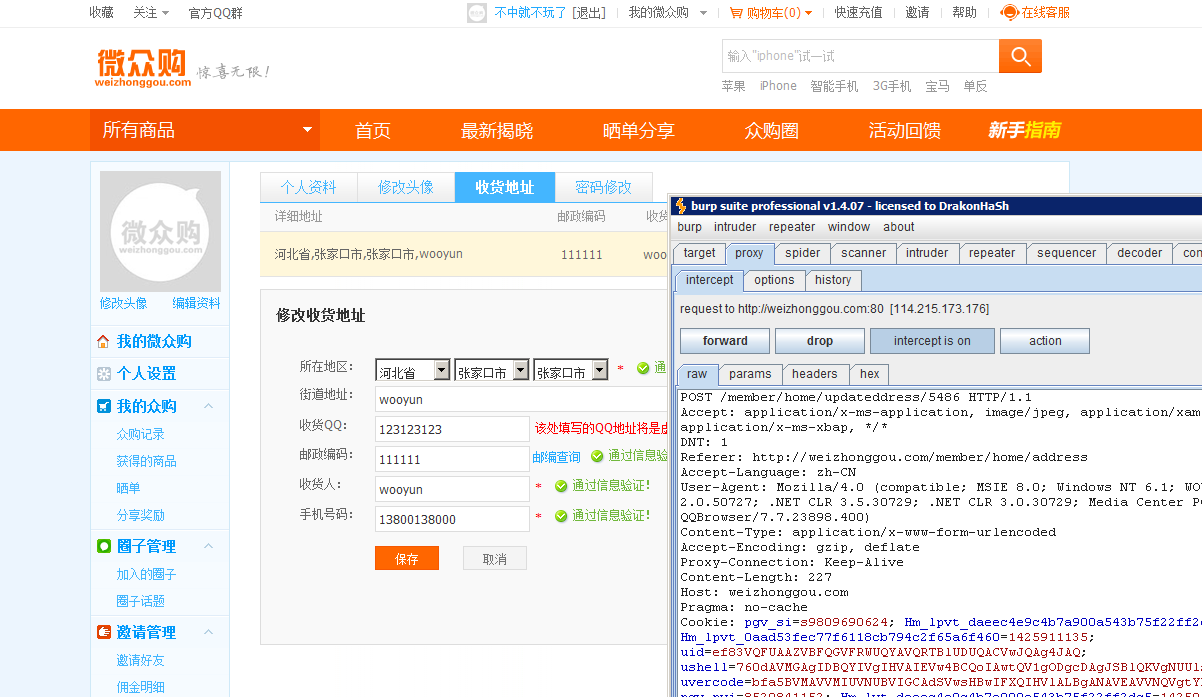Collapse the 圈子管理 sidebar section

[208, 546]
